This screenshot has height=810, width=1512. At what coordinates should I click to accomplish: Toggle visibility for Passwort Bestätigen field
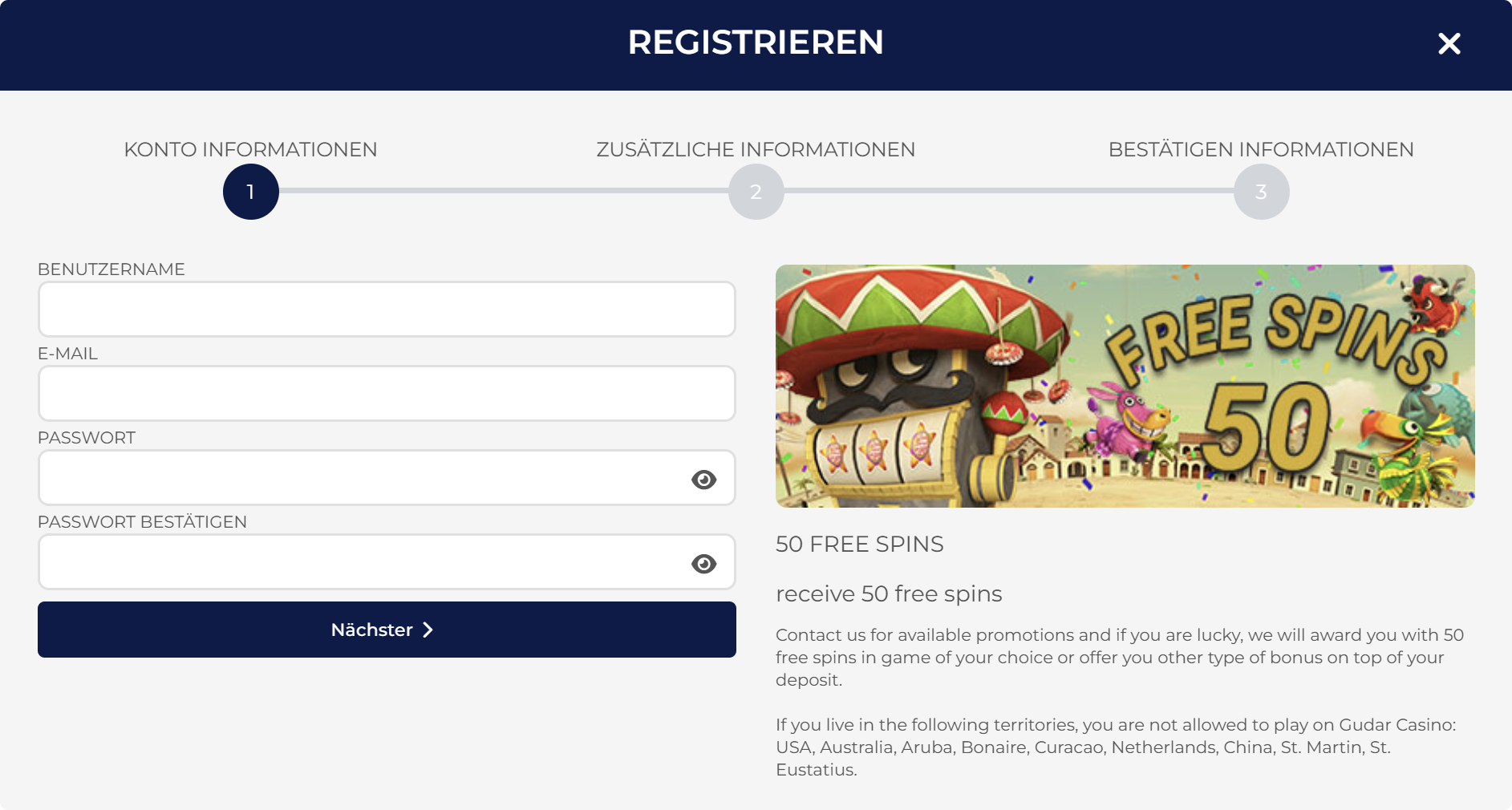[x=703, y=564]
